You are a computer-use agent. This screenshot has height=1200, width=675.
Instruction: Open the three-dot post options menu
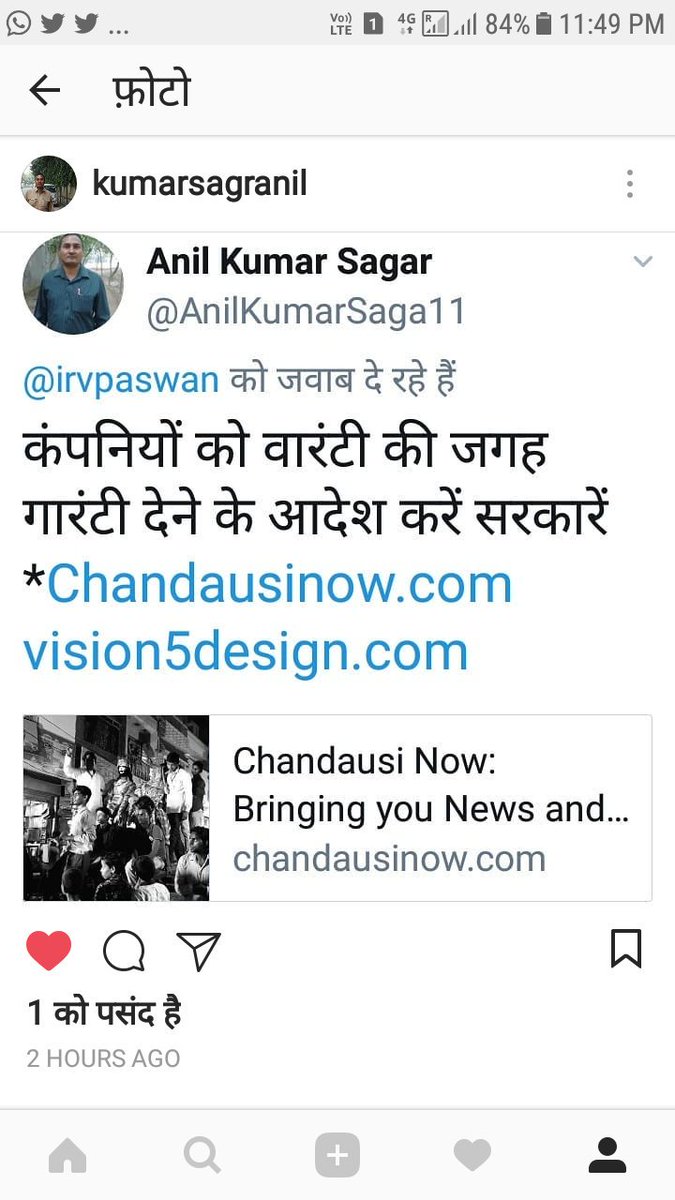(629, 184)
